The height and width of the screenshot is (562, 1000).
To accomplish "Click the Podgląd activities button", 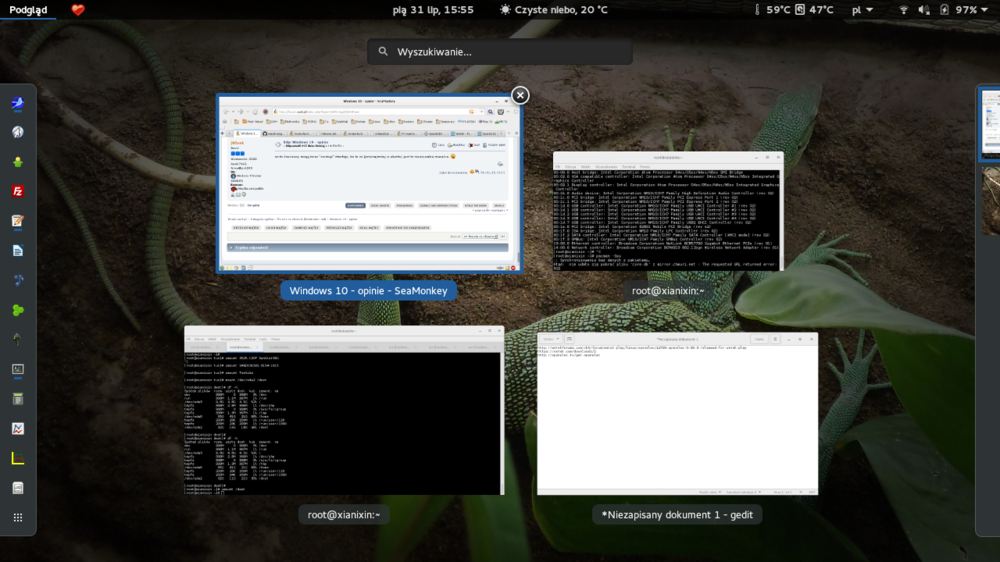I will [28, 10].
